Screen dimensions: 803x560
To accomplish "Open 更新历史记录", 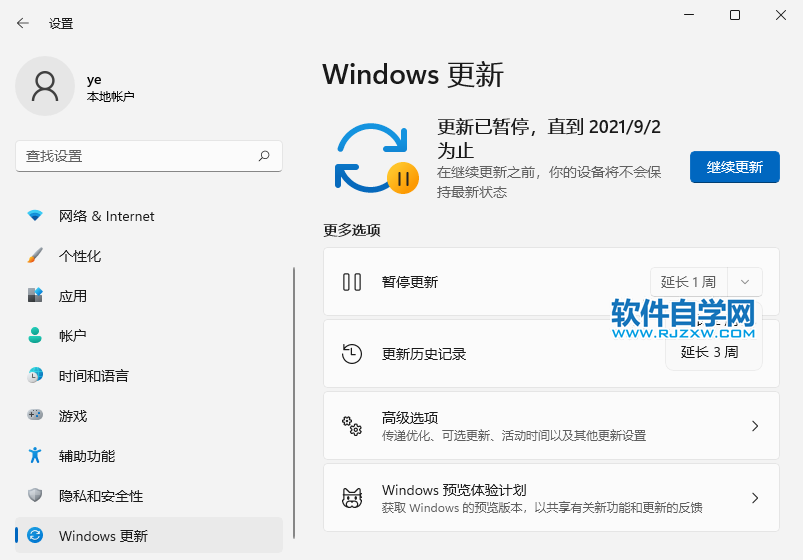I will pos(551,354).
